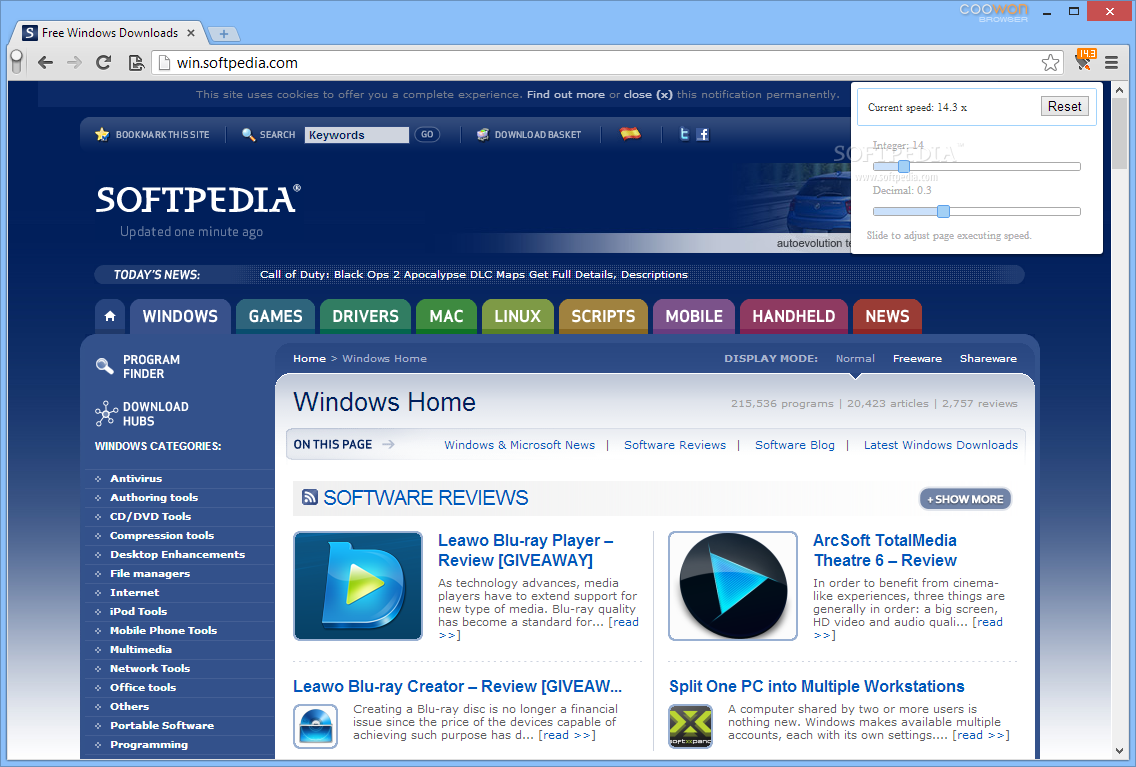Go back with the browser back arrow
Screen dimensions: 1136x767
click(x=46, y=62)
